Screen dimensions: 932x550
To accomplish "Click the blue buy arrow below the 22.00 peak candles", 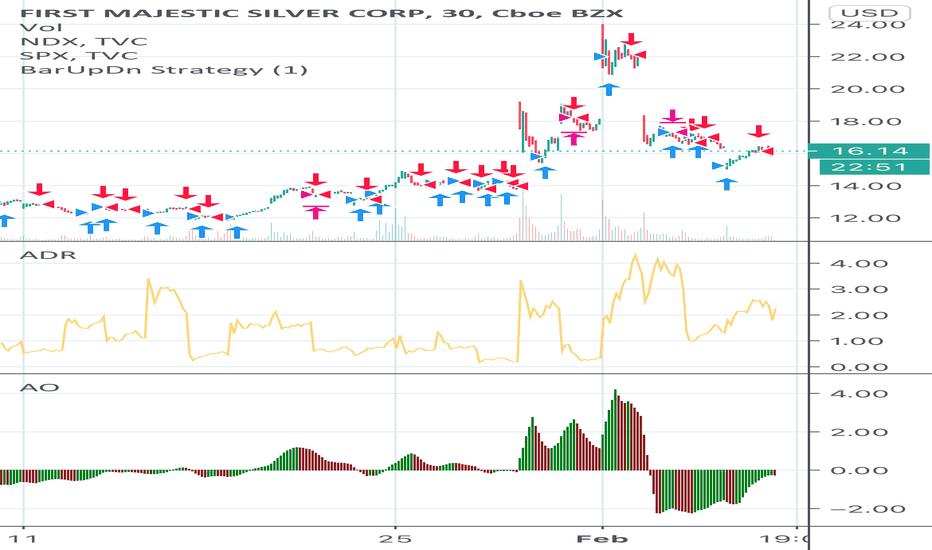I will tap(609, 89).
